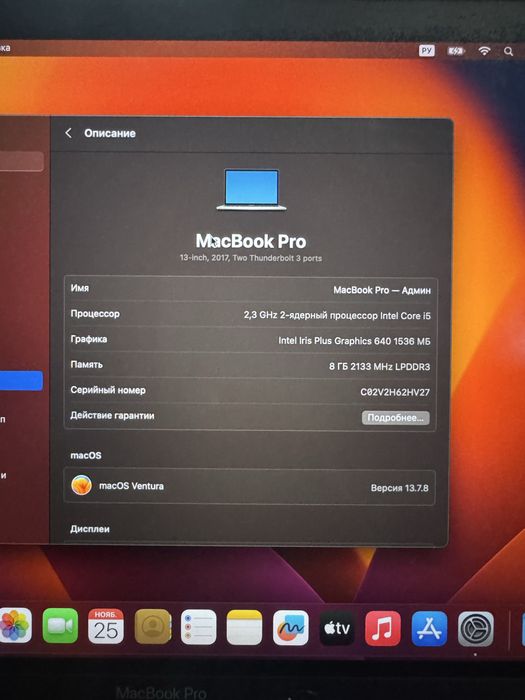Launch Photos from the Dock
The image size is (525, 700).
pos(15,626)
